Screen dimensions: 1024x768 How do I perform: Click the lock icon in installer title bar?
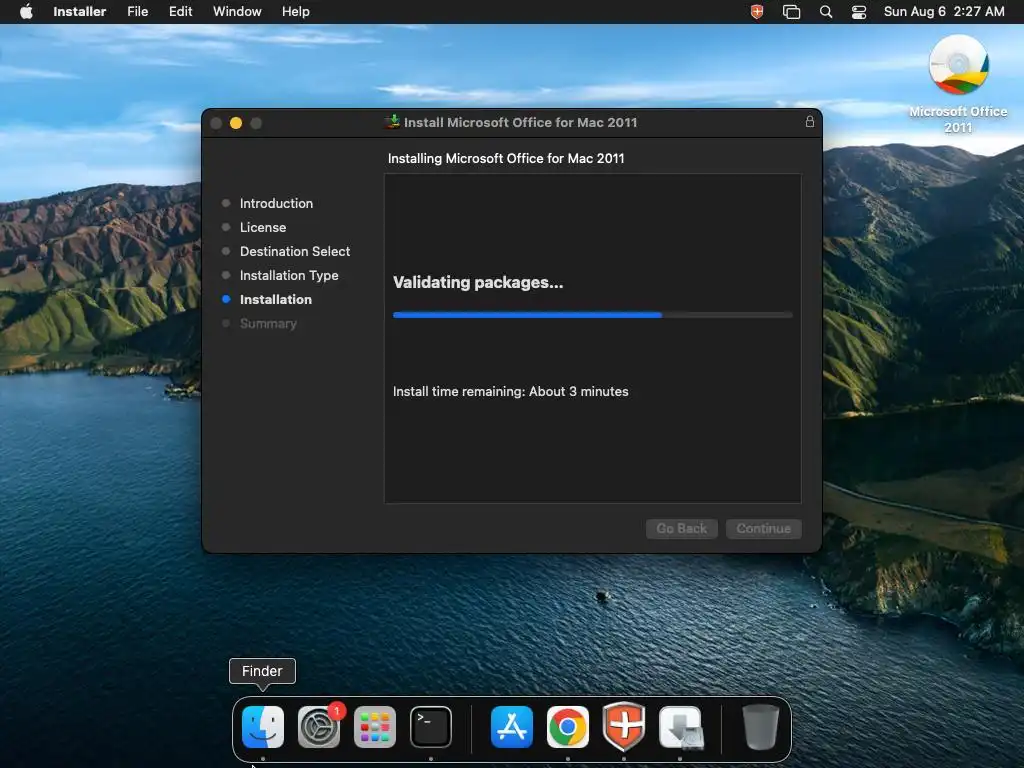pyautogui.click(x=810, y=121)
